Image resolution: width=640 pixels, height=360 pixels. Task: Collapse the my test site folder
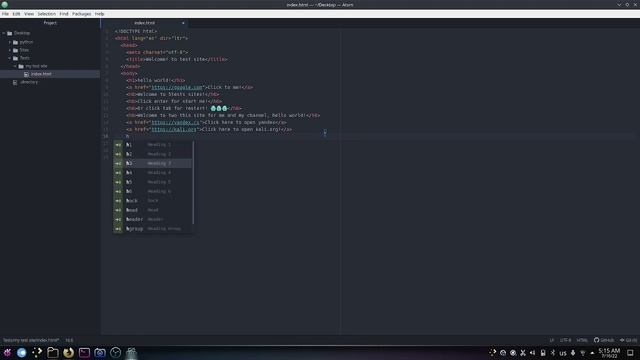tap(16, 66)
